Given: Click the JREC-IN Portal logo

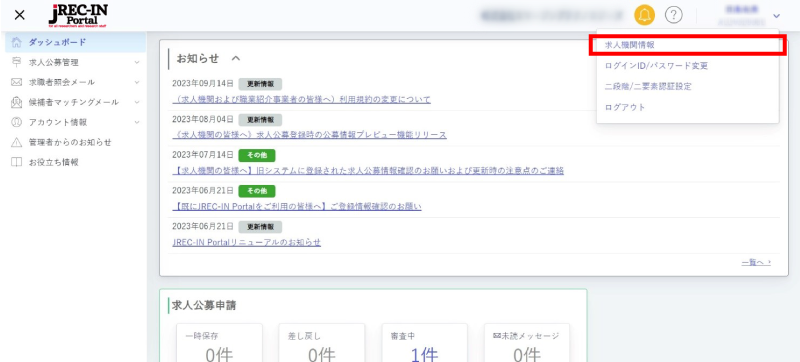Looking at the screenshot, I should (x=78, y=15).
